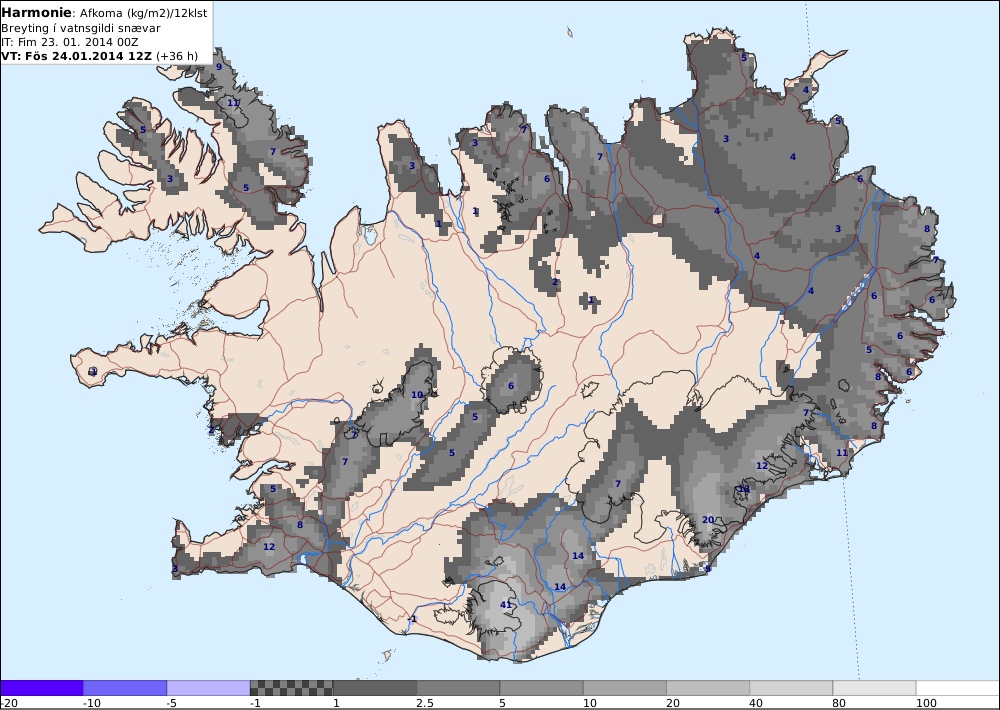Pick the gray 5 to 10 legend swatch
The width and height of the screenshot is (1000, 710).
point(541,688)
